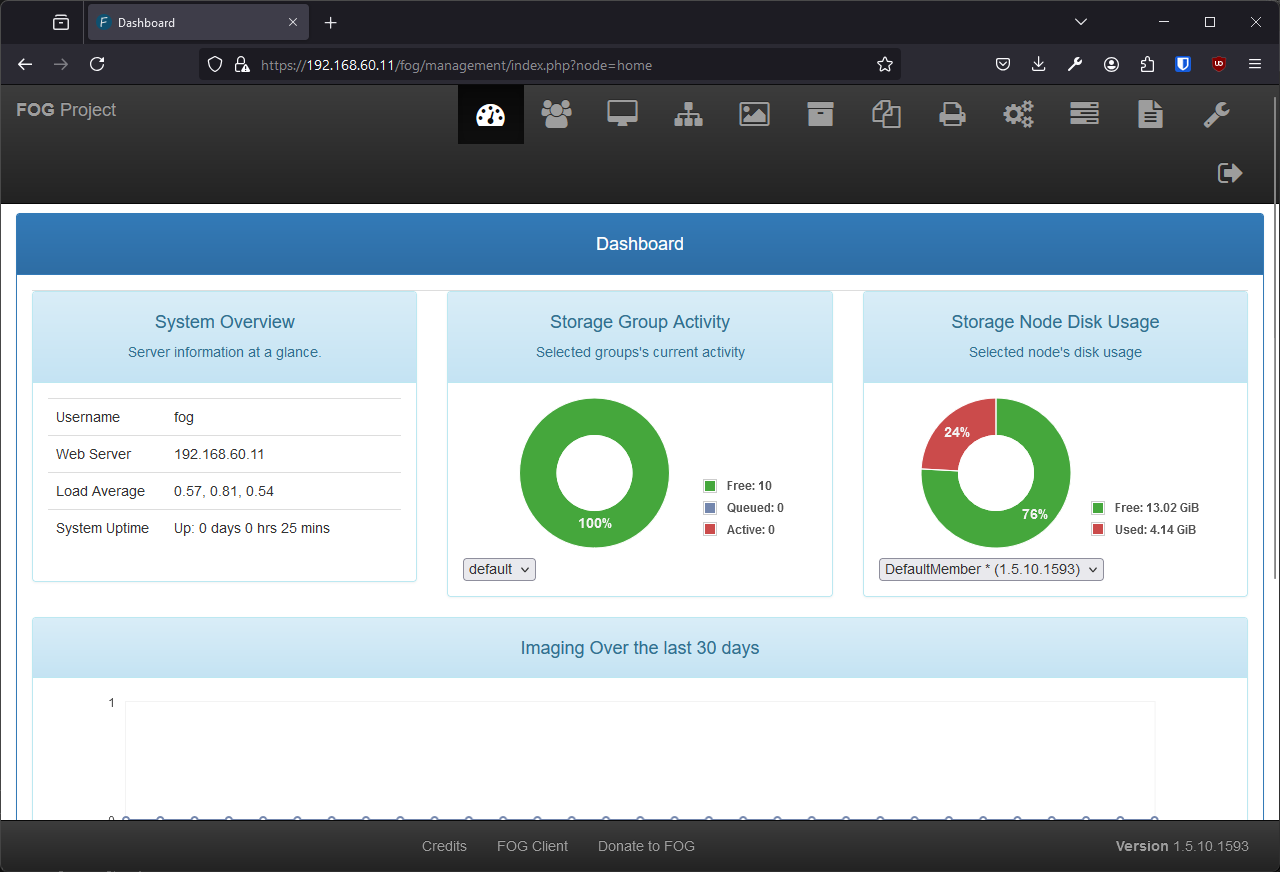Close the Dashboard browser tab

(x=293, y=22)
